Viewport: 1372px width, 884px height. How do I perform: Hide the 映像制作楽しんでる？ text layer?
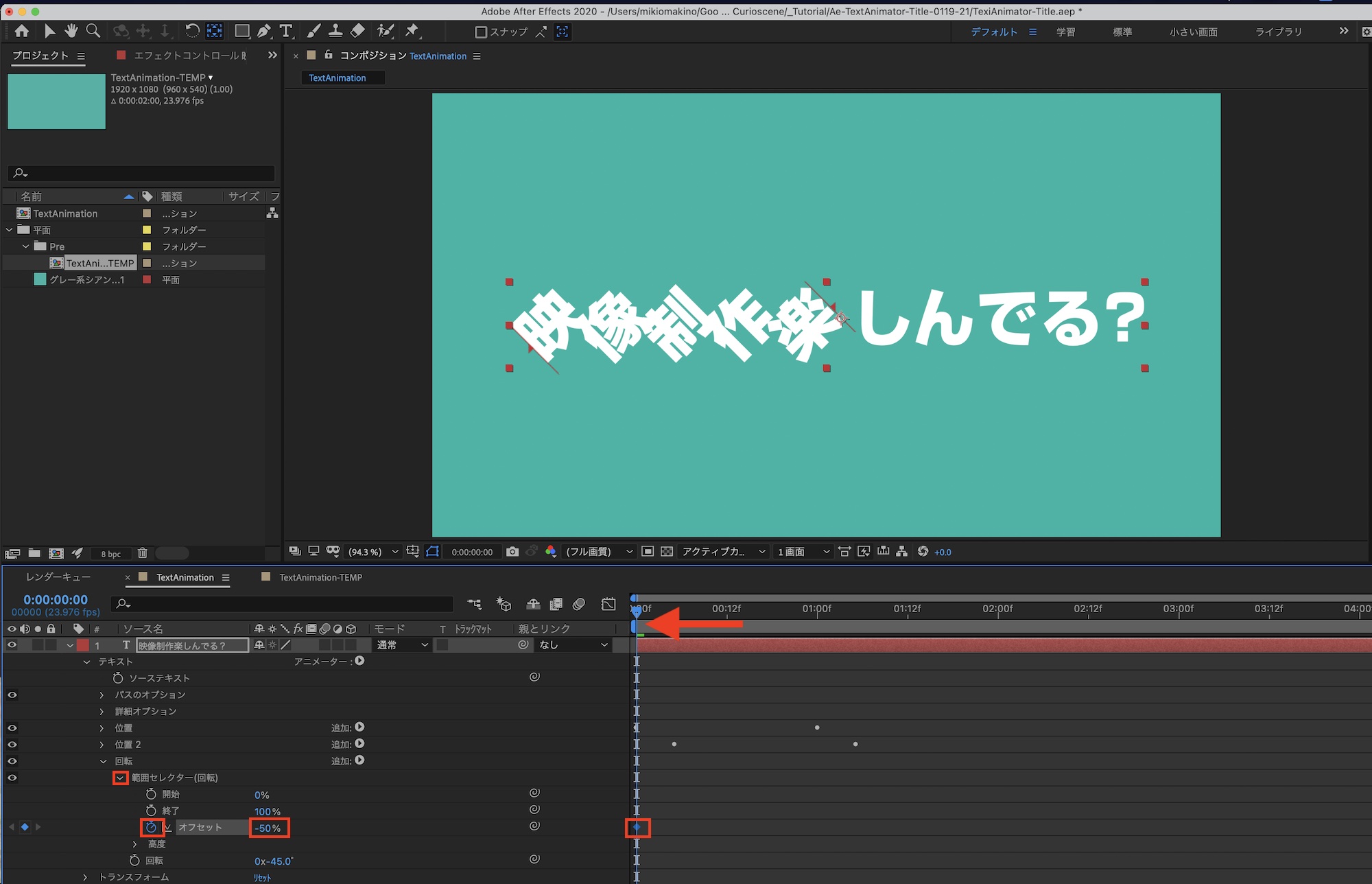click(x=12, y=645)
